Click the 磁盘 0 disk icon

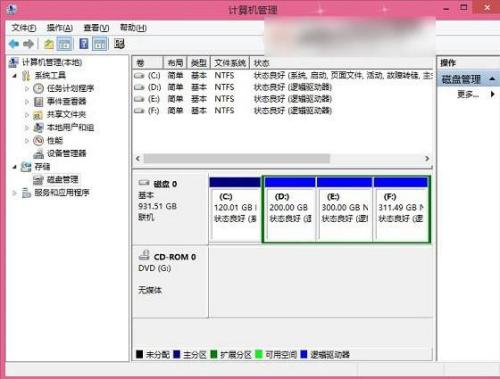[x=144, y=183]
